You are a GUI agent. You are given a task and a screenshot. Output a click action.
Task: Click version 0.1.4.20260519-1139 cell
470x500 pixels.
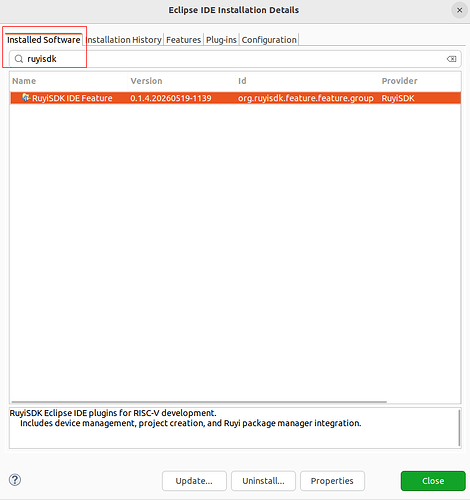[x=171, y=98]
